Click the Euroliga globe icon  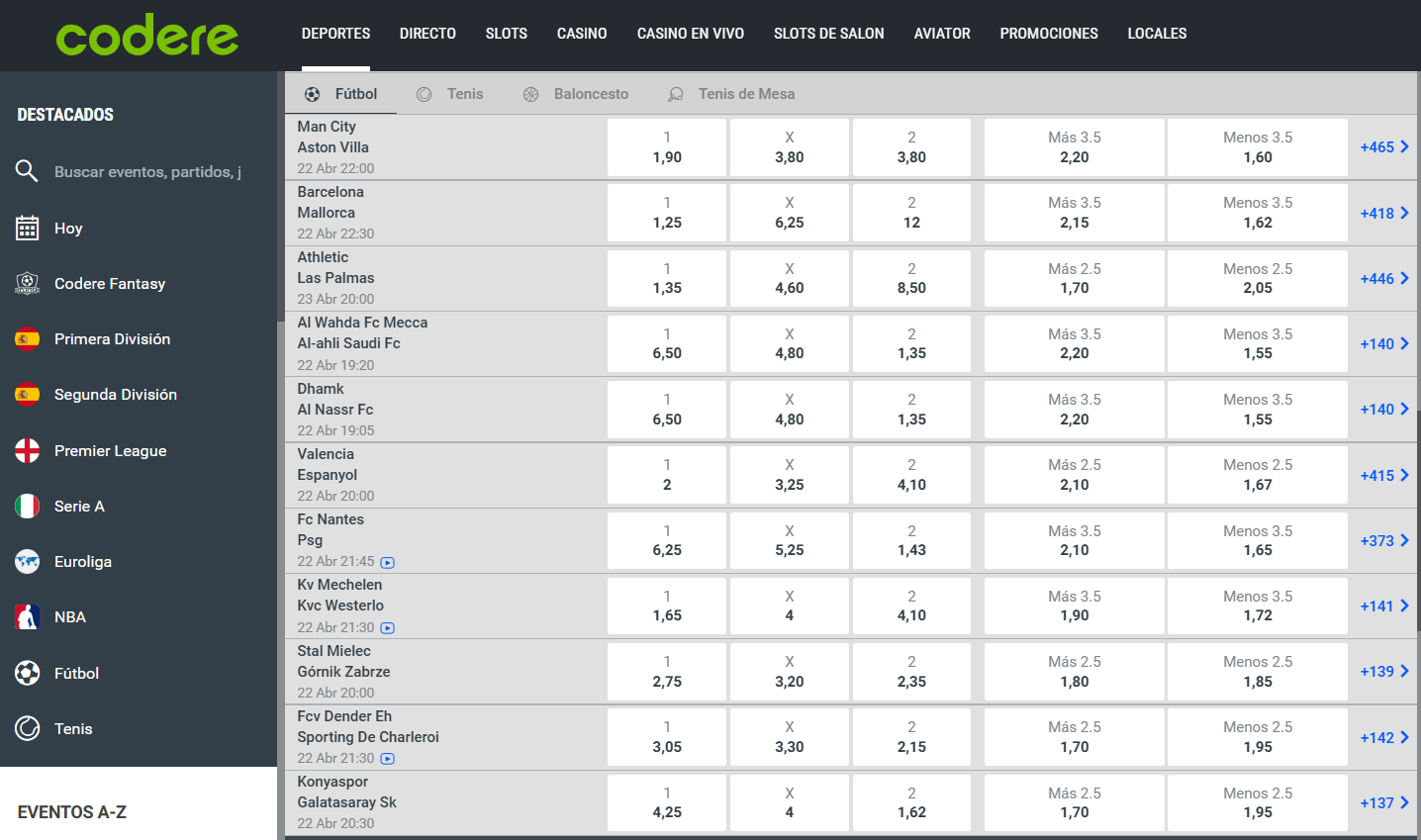coord(27,562)
